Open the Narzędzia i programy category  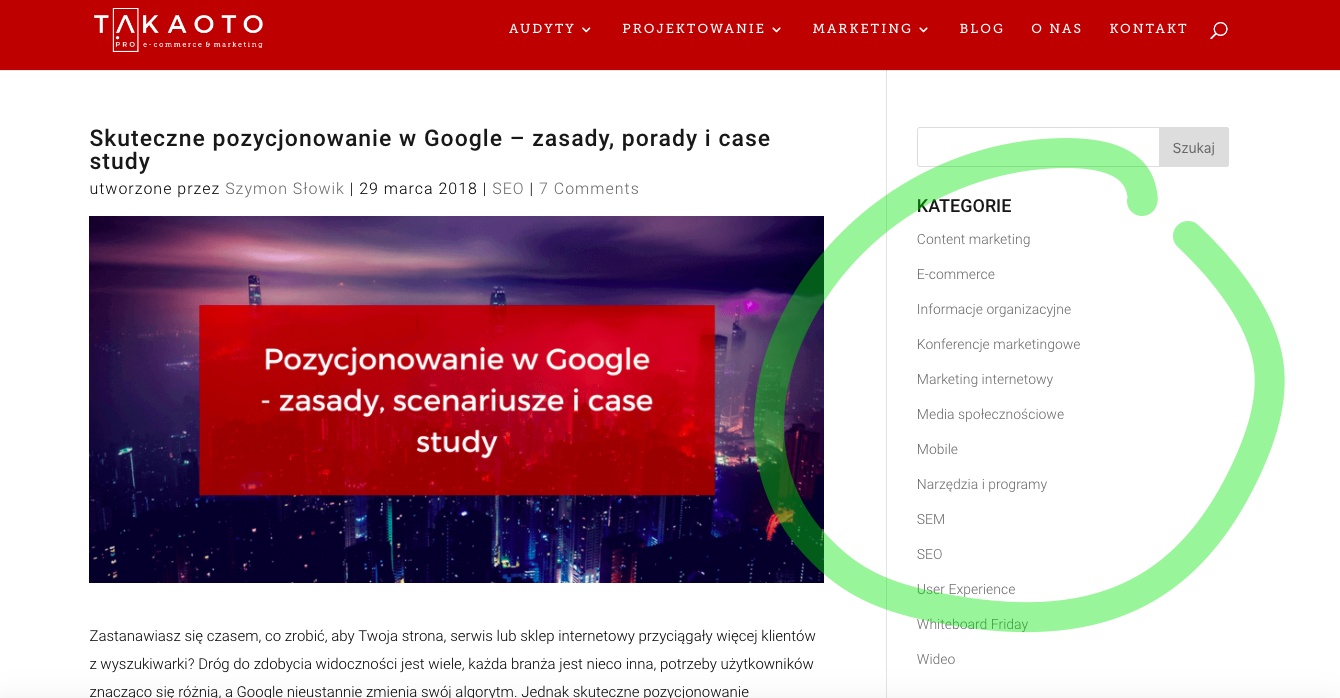(x=982, y=484)
